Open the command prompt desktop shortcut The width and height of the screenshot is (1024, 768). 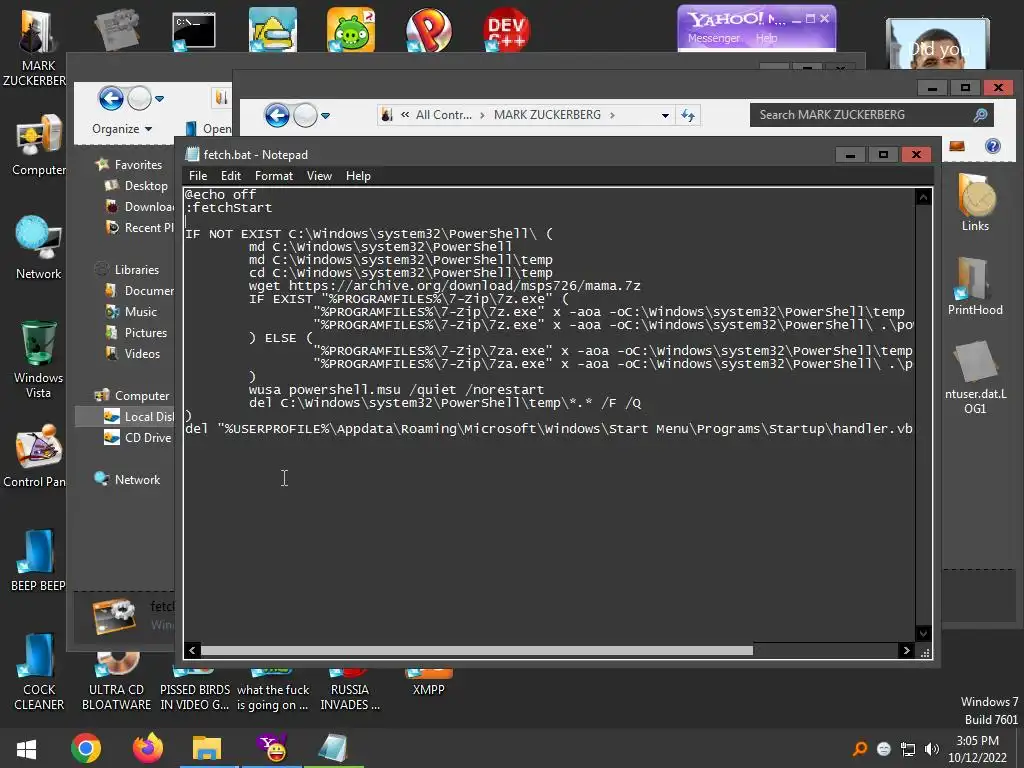193,31
